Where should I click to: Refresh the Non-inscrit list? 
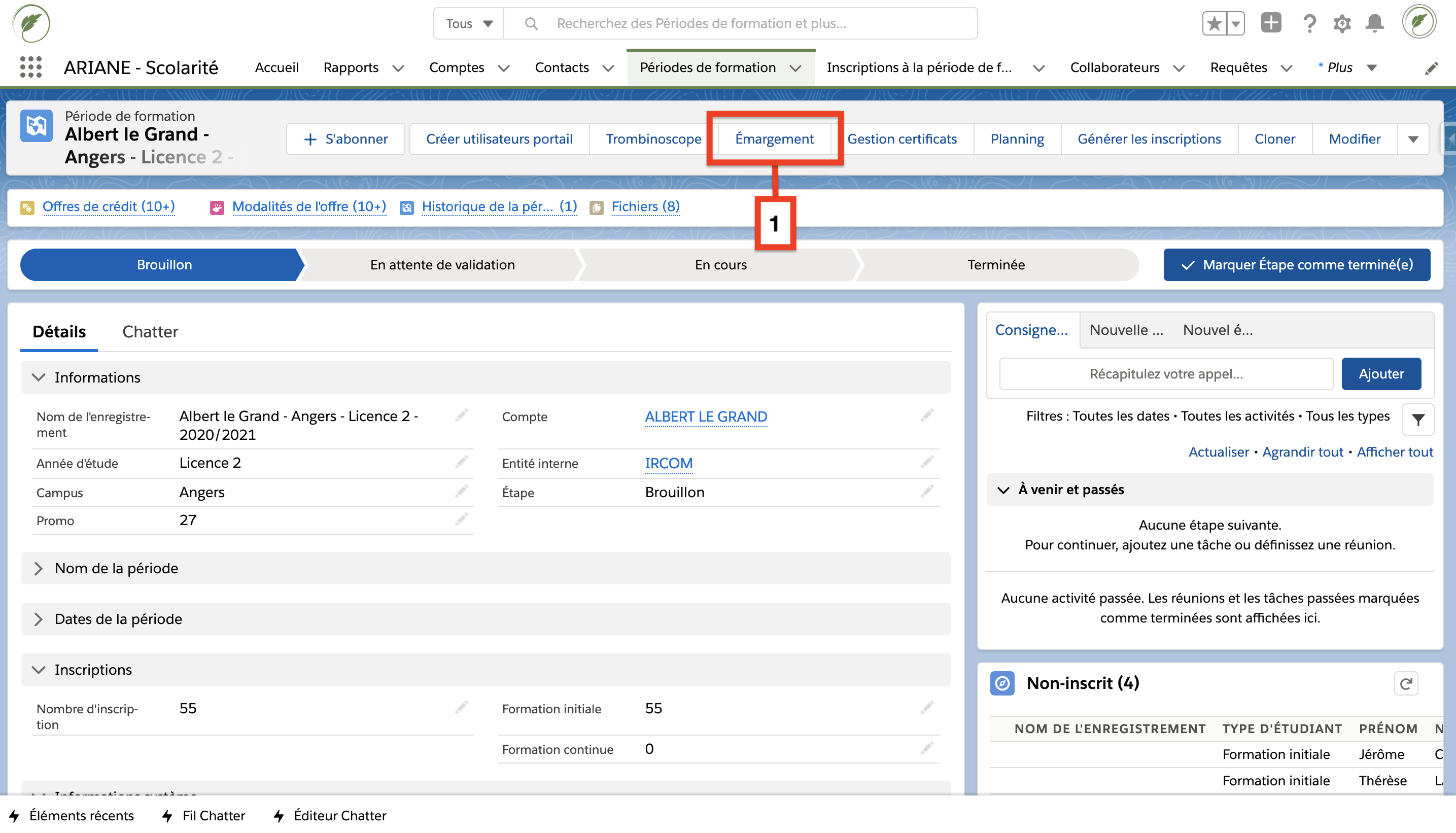[x=1406, y=683]
